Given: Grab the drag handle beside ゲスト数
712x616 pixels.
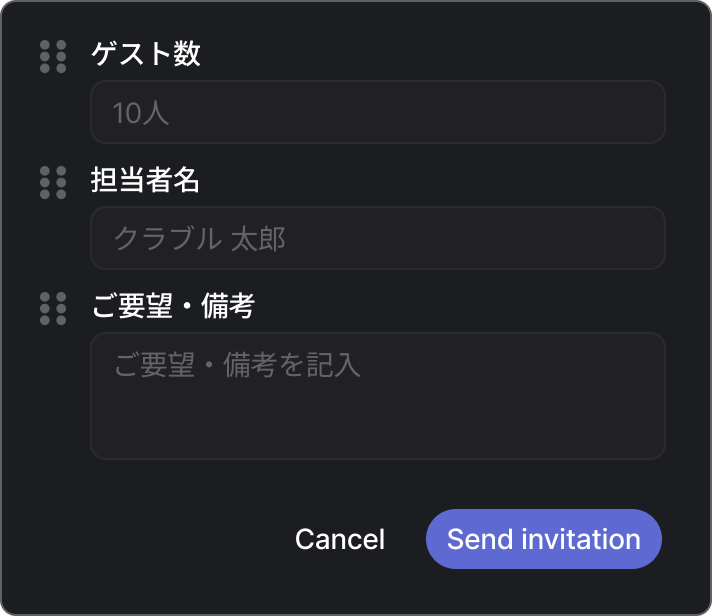Looking at the screenshot, I should click(x=53, y=56).
